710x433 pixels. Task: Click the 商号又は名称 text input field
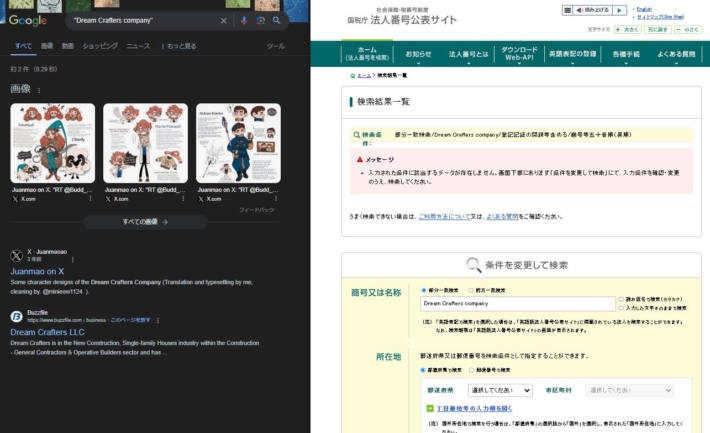click(x=518, y=303)
